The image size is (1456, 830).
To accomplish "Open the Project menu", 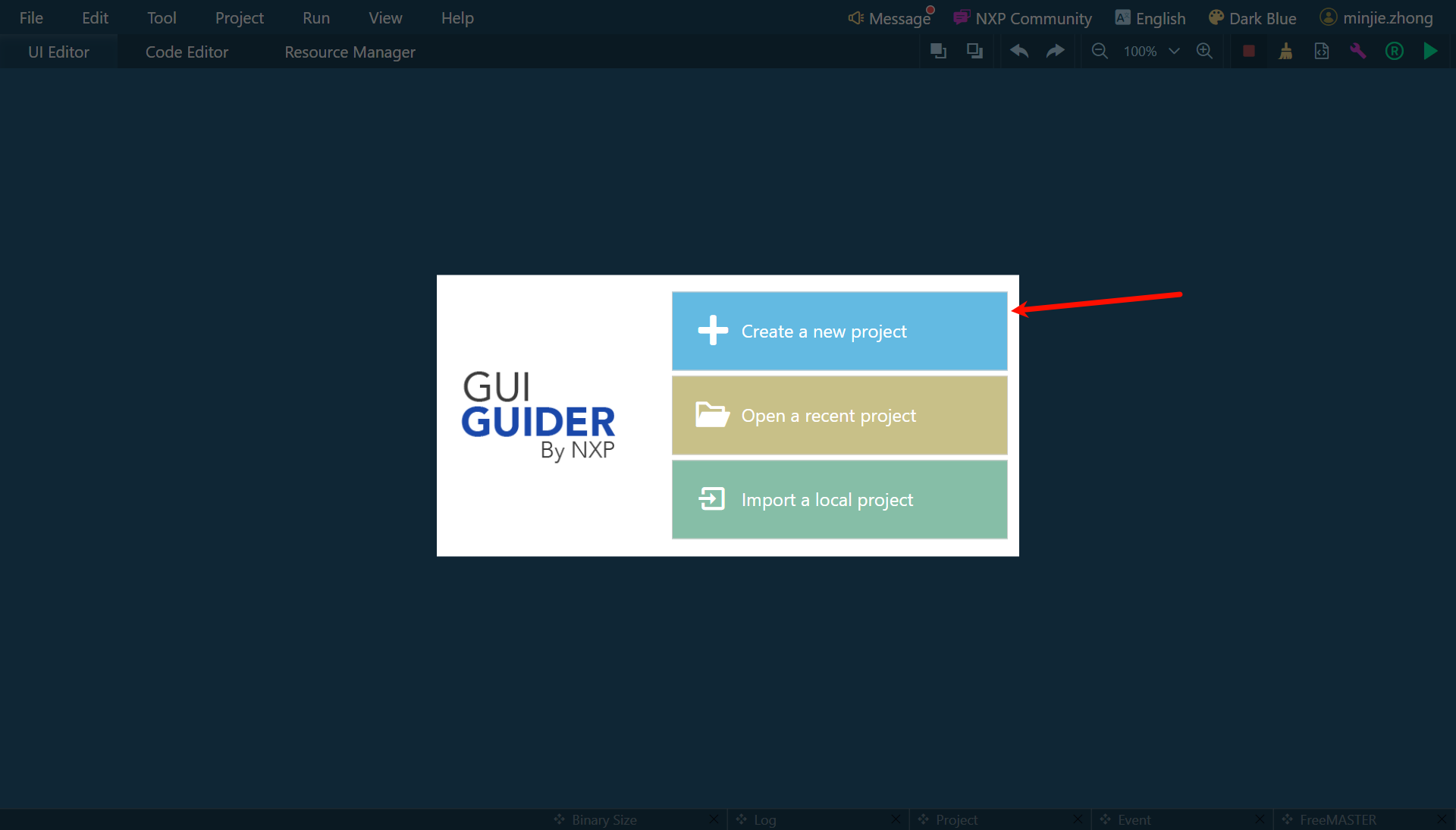I will click(x=239, y=18).
